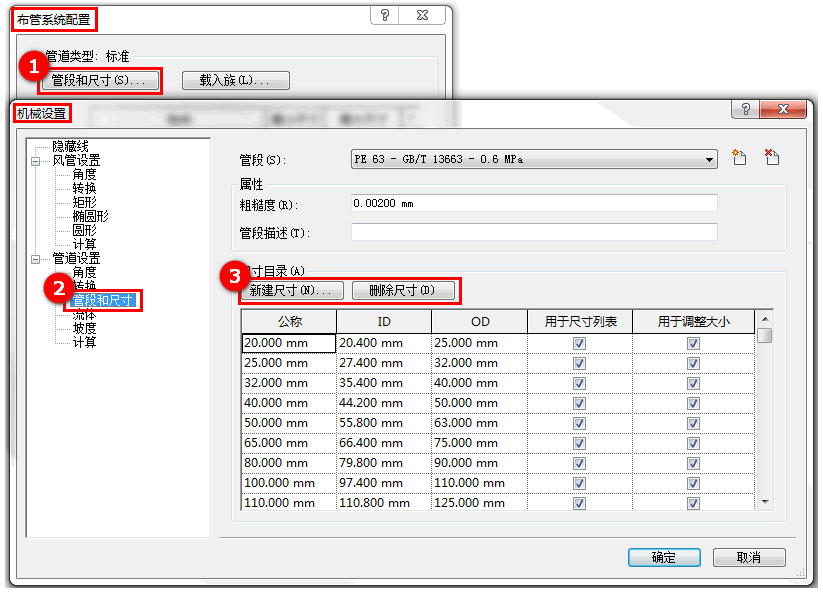
Task: Toggle 用于尺寸列表 for 40.000 mm row
Action: click(x=579, y=403)
